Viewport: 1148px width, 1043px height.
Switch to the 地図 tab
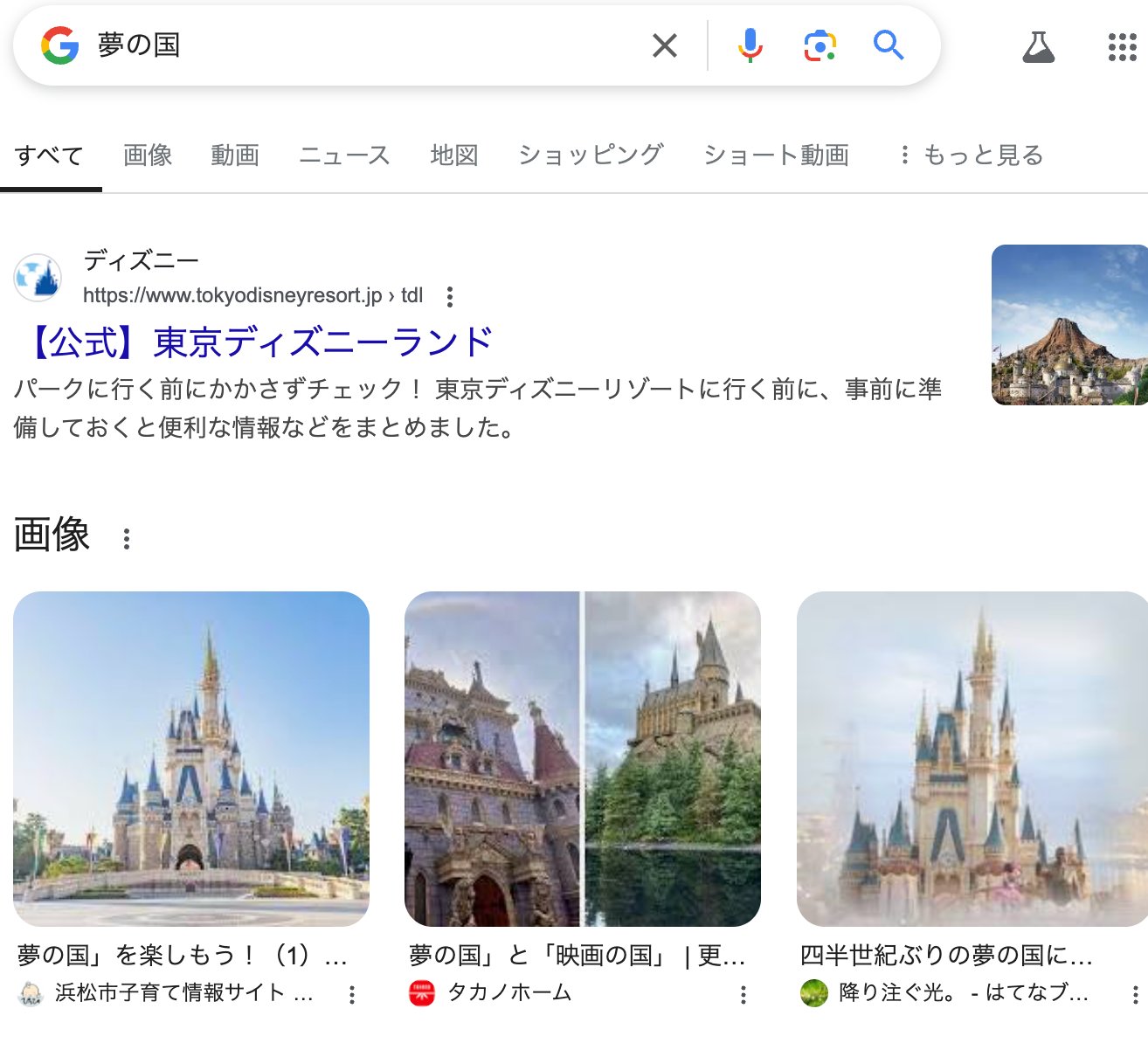click(454, 155)
